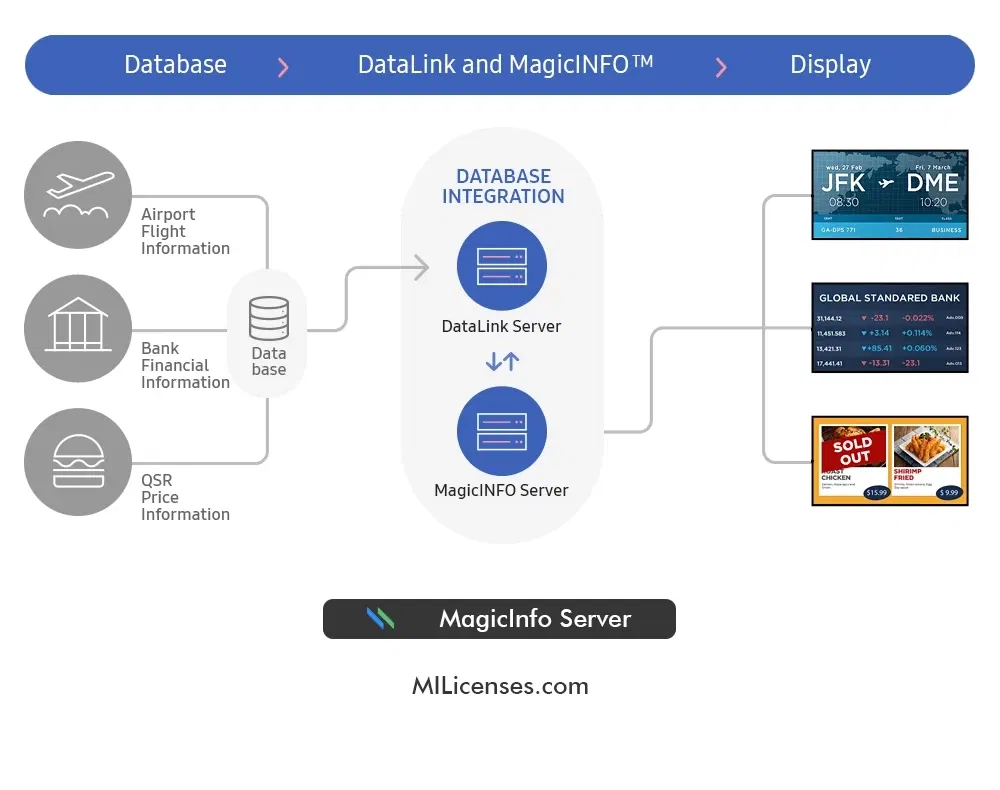Open the Sold Out menu display
Screen dimensions: 1000x790
click(x=890, y=461)
